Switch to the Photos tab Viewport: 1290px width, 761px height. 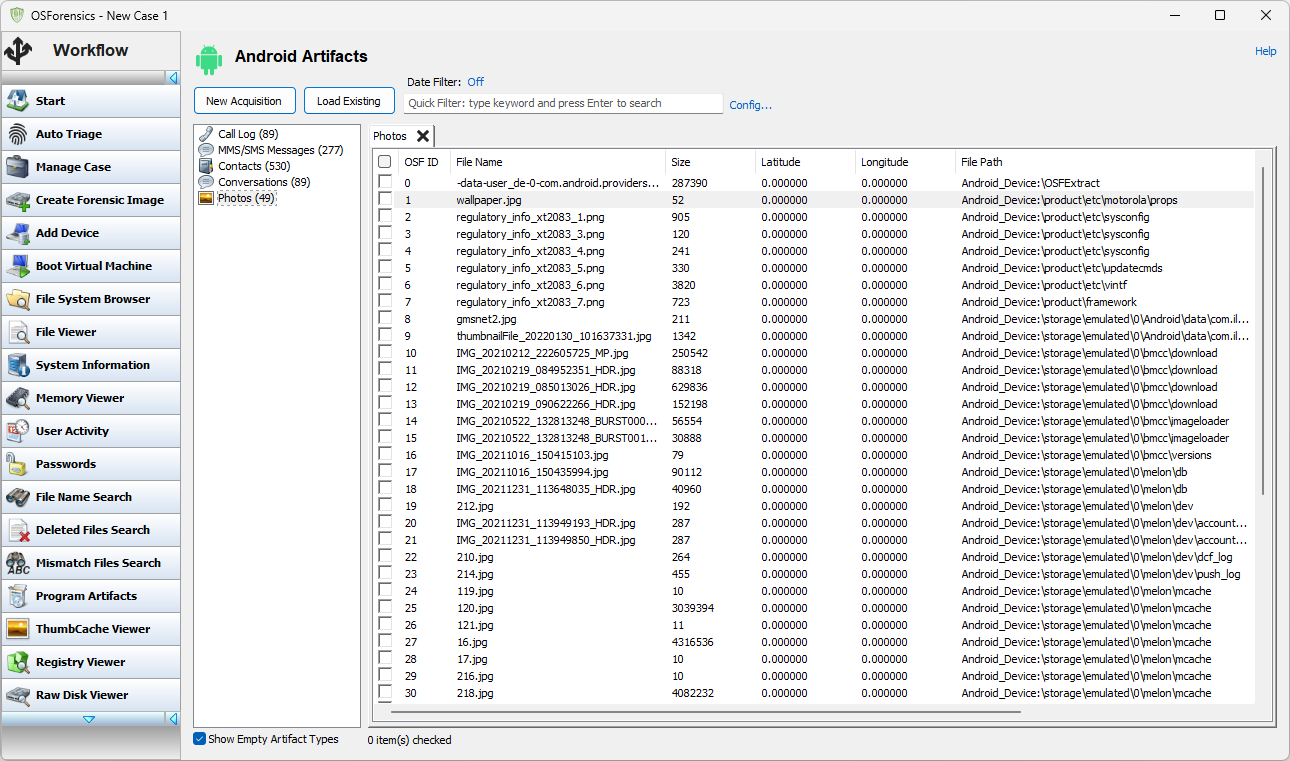390,136
